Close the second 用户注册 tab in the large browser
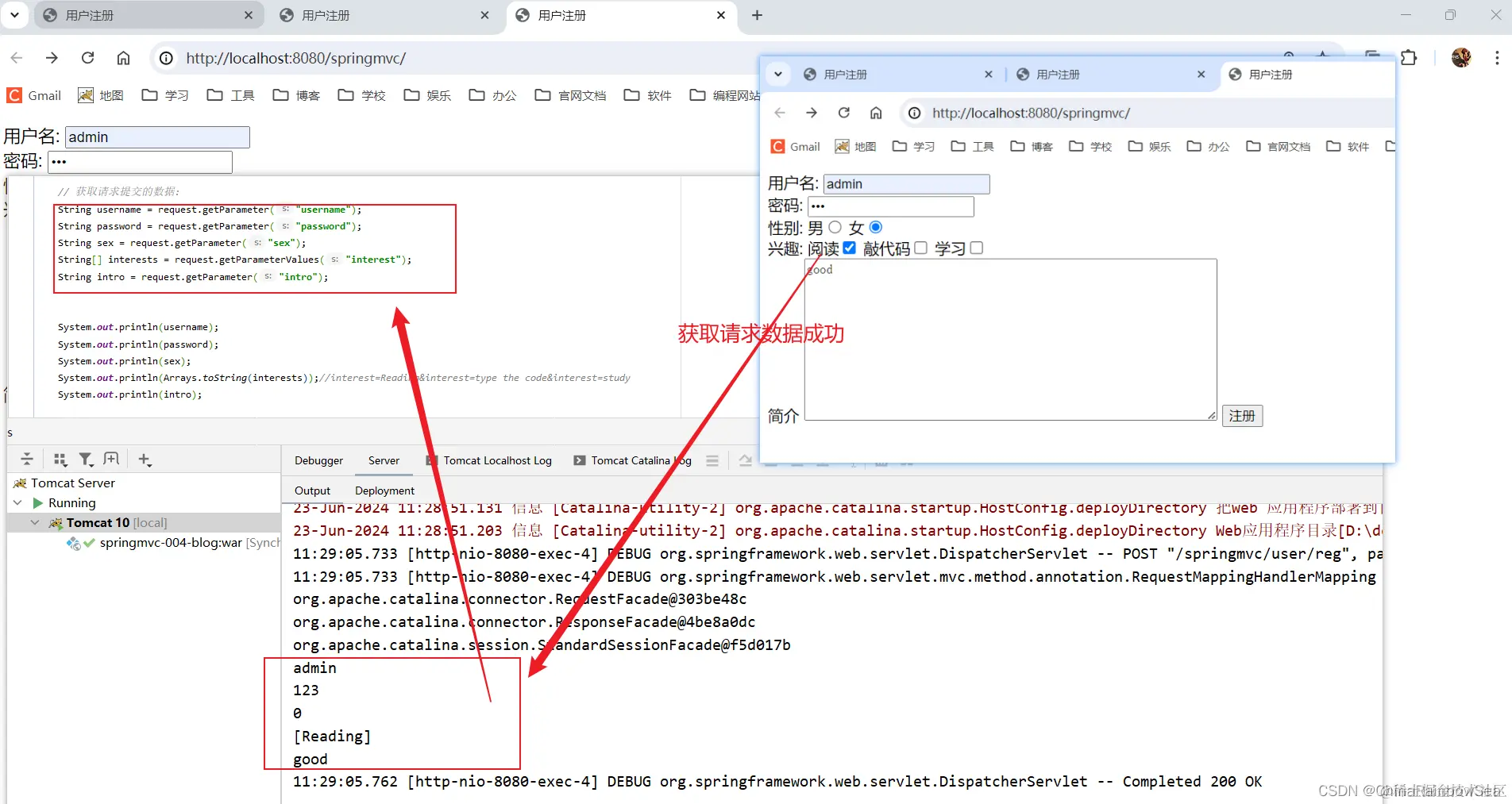The image size is (1512, 804). coord(485,15)
